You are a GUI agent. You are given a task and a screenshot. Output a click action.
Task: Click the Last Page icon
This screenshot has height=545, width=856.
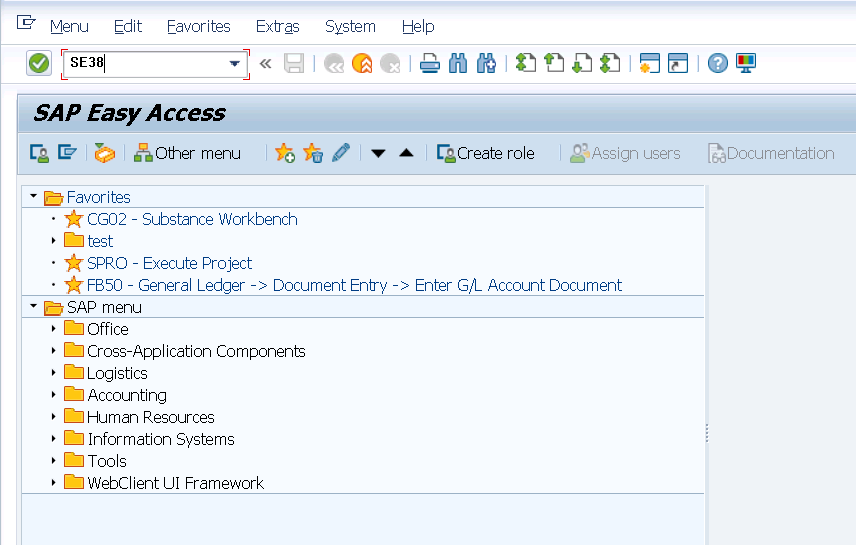click(x=610, y=63)
